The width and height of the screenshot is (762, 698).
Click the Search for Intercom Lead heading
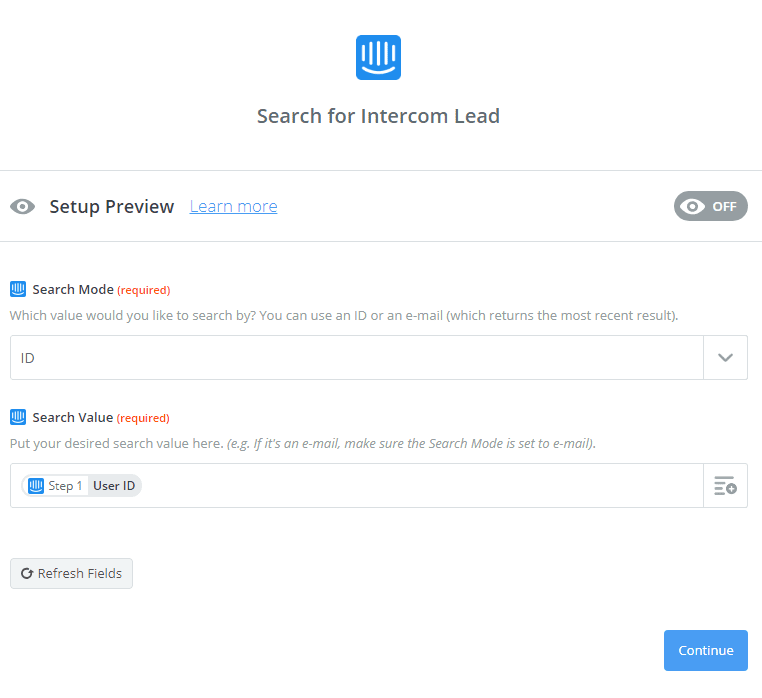378,116
